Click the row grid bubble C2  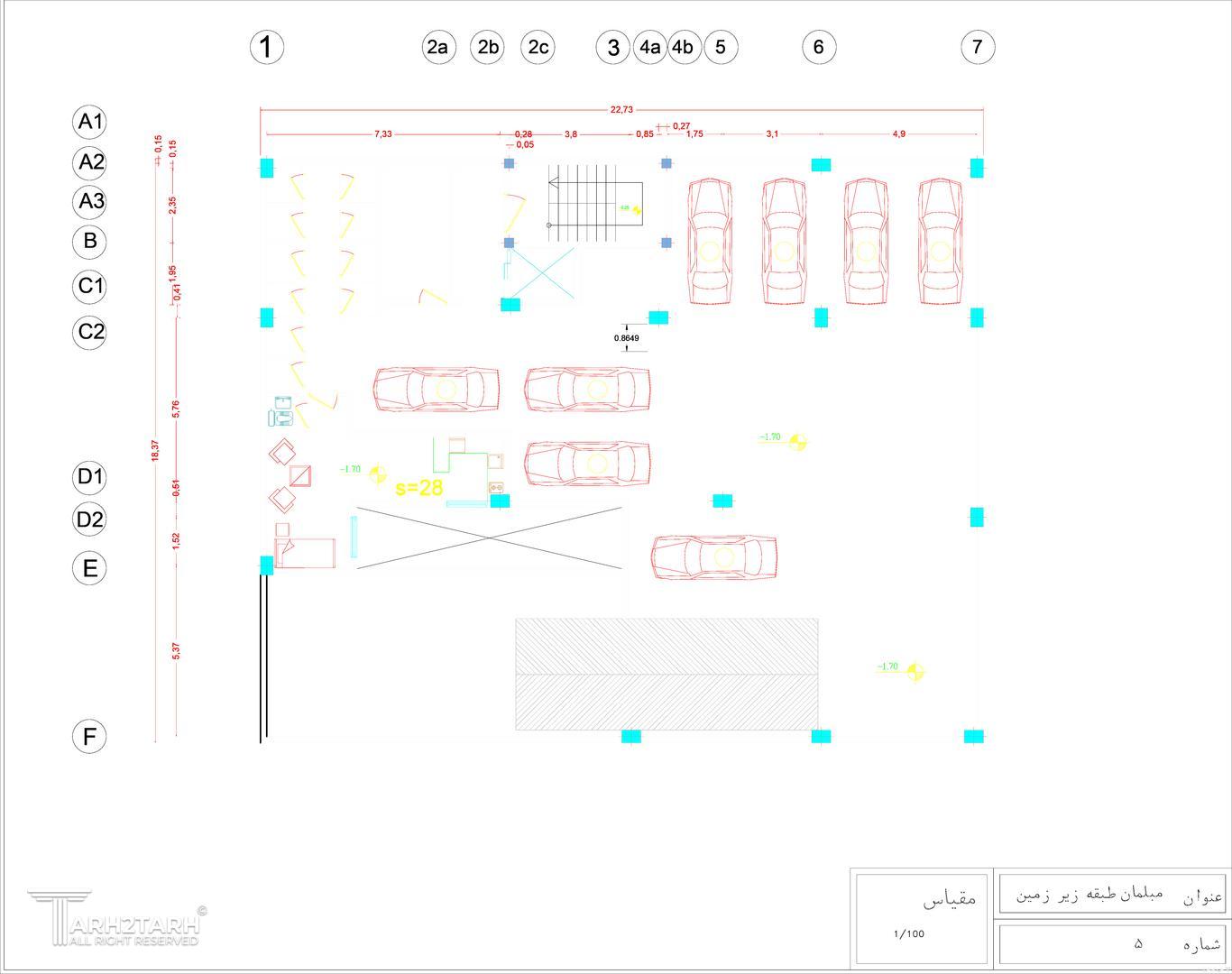coord(89,332)
